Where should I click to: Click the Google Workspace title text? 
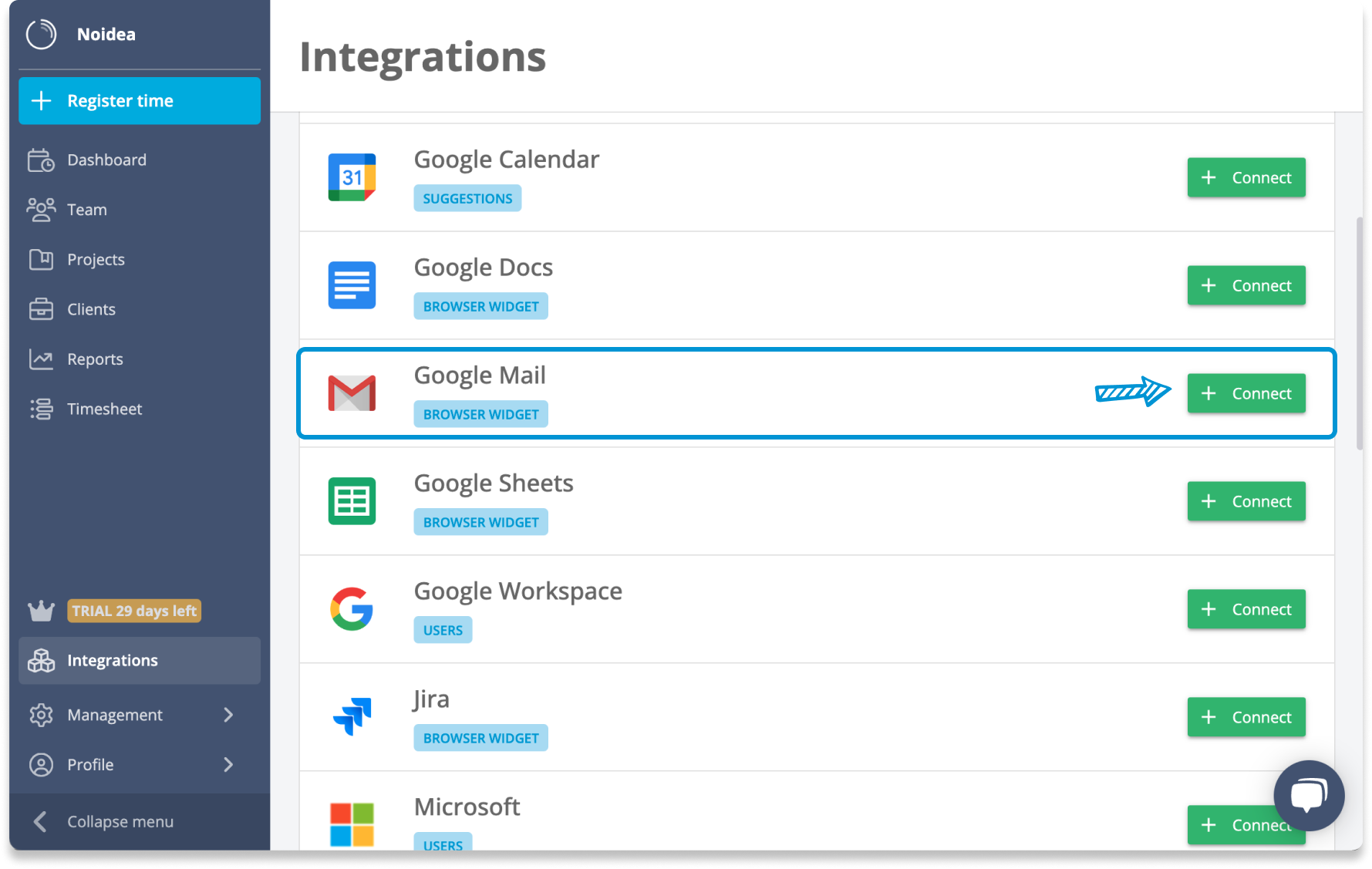click(517, 591)
